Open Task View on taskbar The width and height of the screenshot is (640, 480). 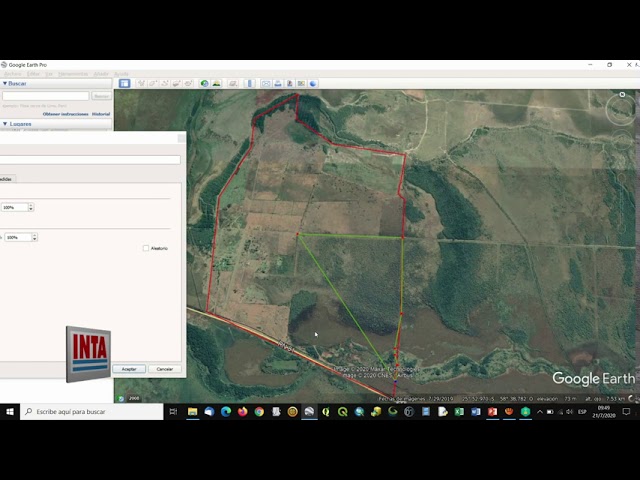pyautogui.click(x=173, y=412)
